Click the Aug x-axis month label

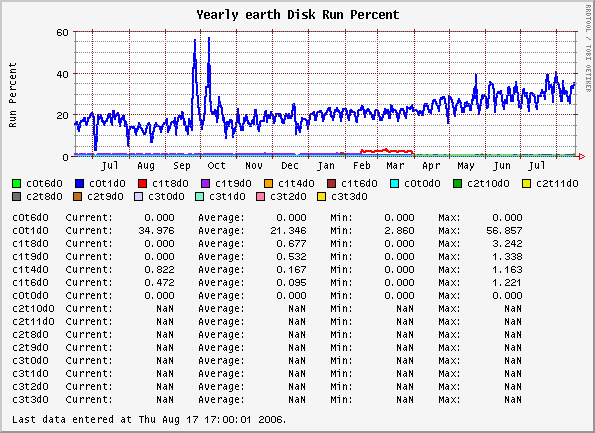click(146, 166)
